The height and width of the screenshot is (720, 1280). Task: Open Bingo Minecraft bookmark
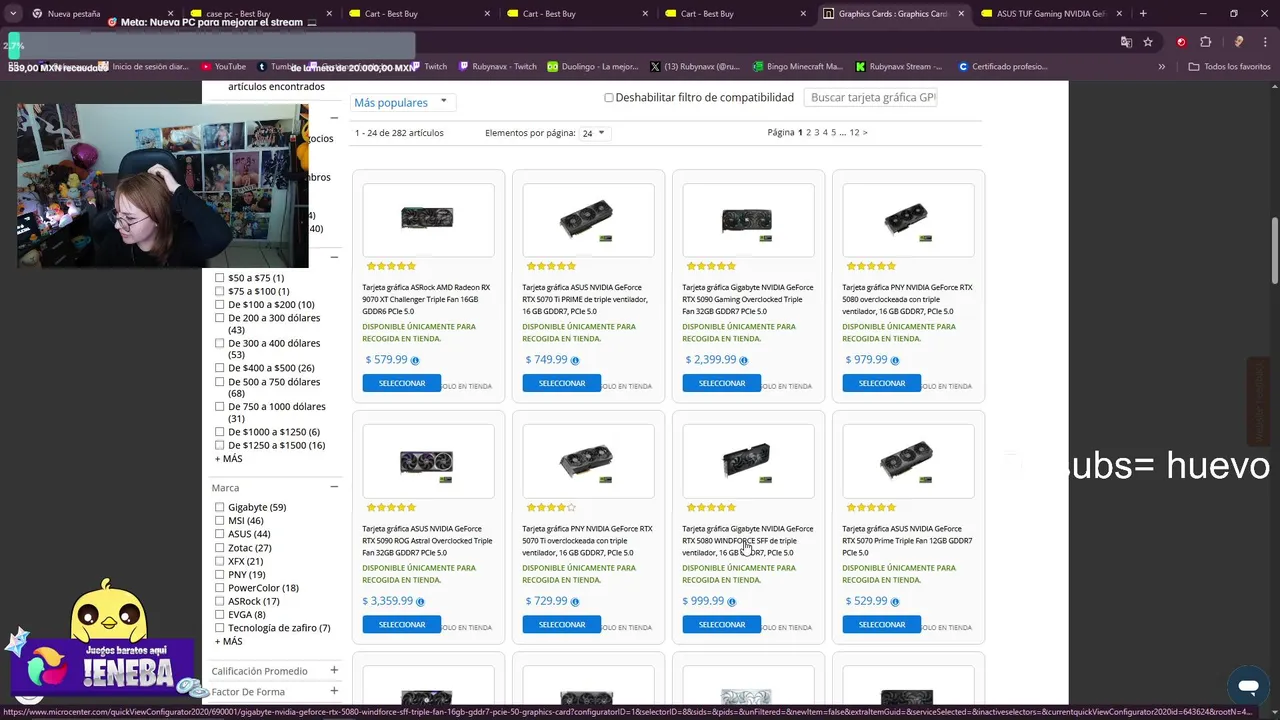click(796, 67)
